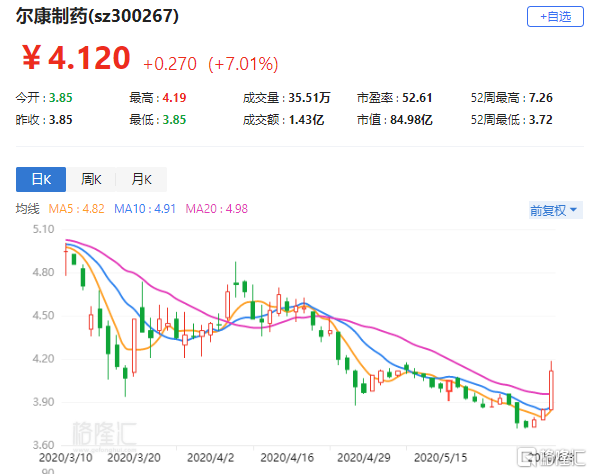
Task: Click the 4.20 price axis label
Action: pyautogui.click(x=43, y=358)
